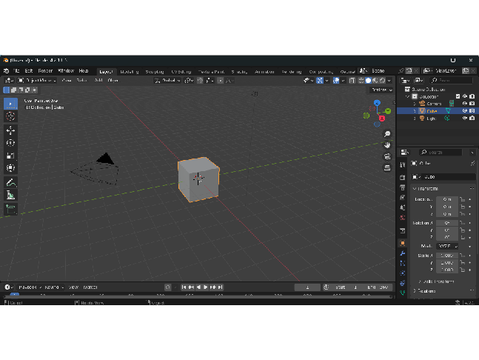Open the Output properties tab
479x360 pixels.
(x=403, y=188)
